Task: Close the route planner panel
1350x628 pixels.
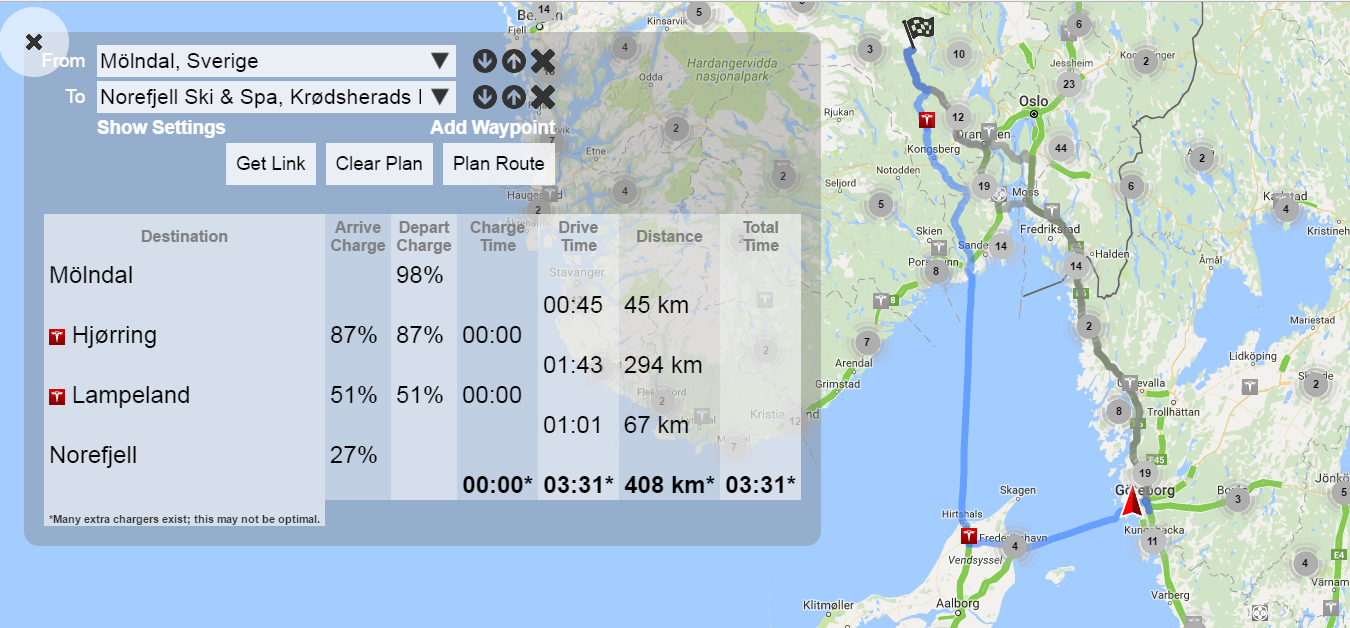Action: click(x=34, y=42)
